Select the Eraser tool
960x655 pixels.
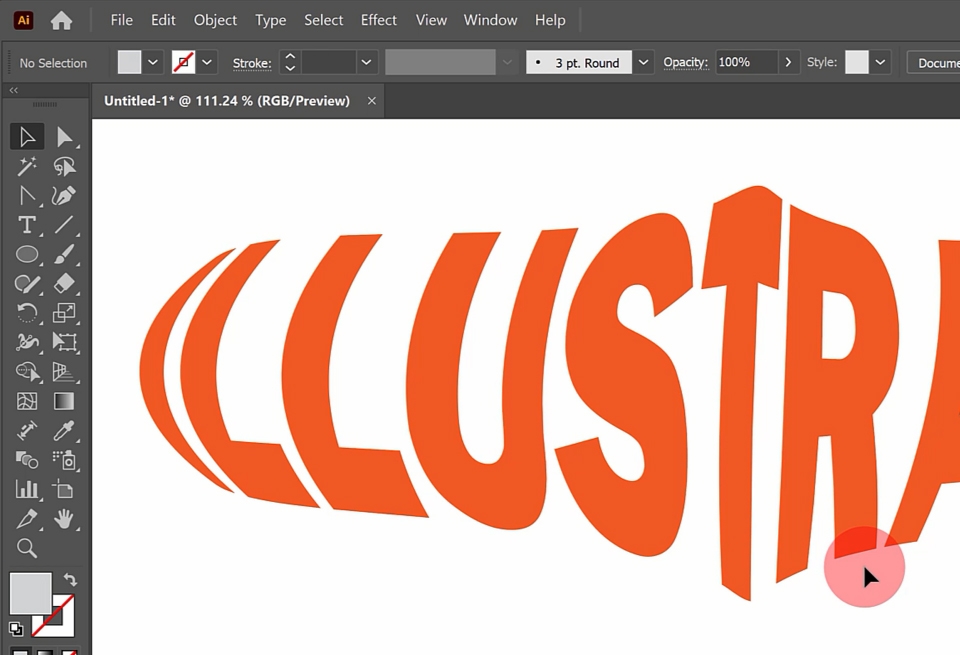tap(64, 283)
